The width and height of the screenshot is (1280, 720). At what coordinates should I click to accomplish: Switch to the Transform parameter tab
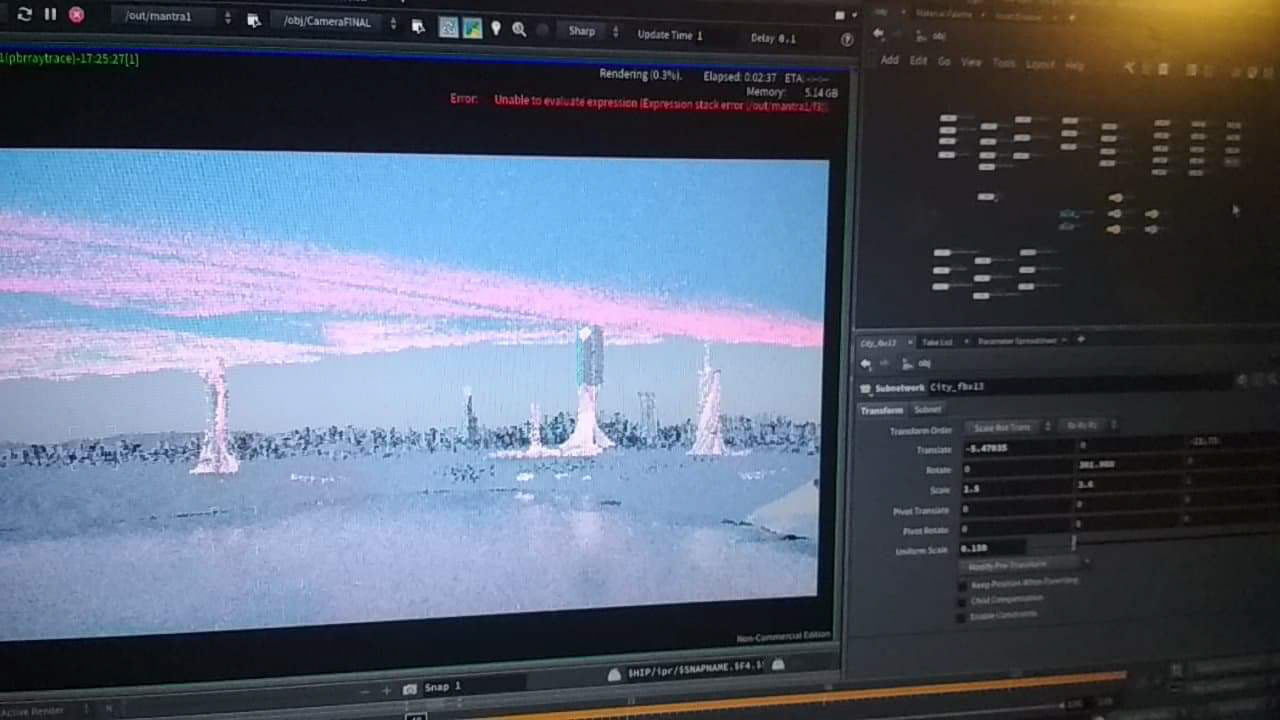point(881,410)
